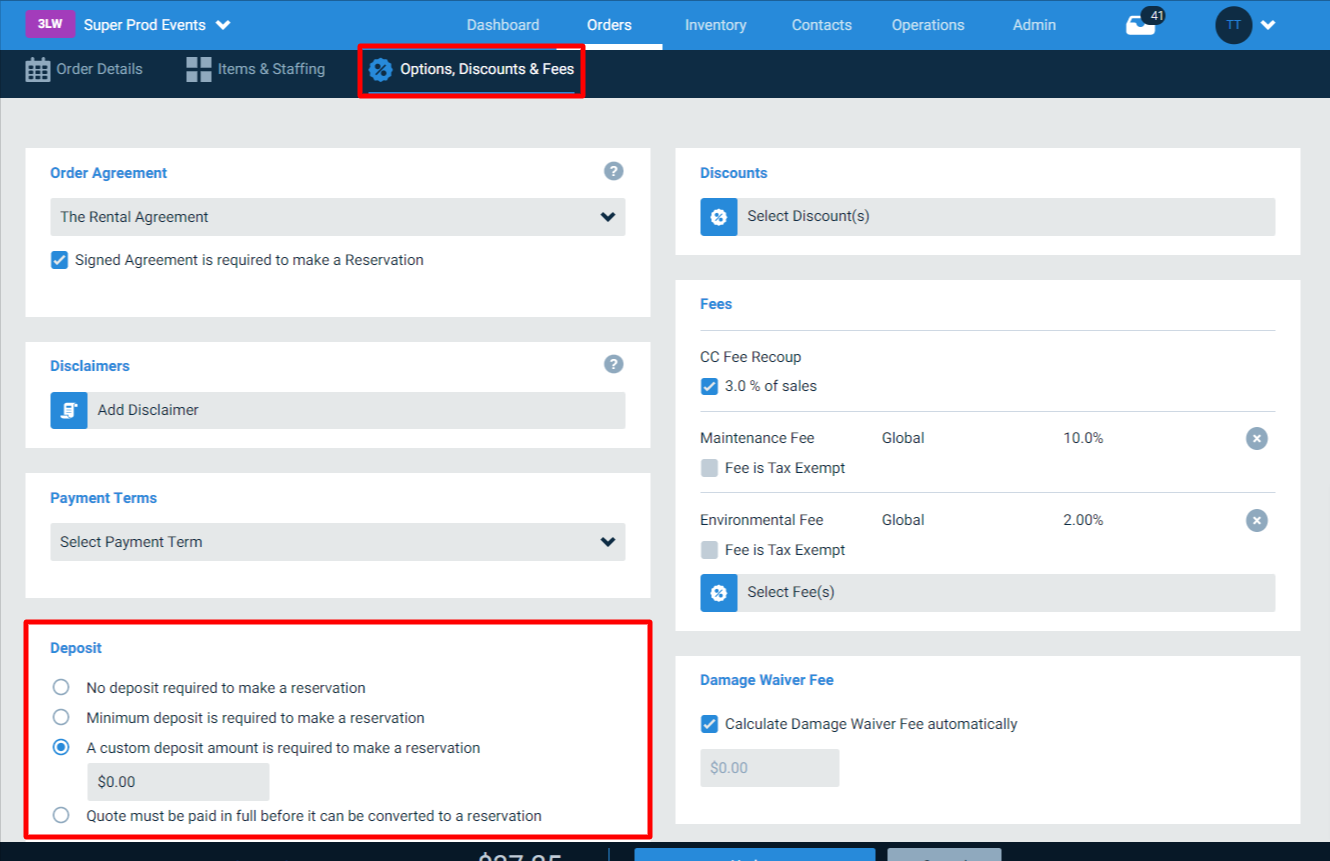Check Environmental Fee is Tax Exempt

coord(709,550)
